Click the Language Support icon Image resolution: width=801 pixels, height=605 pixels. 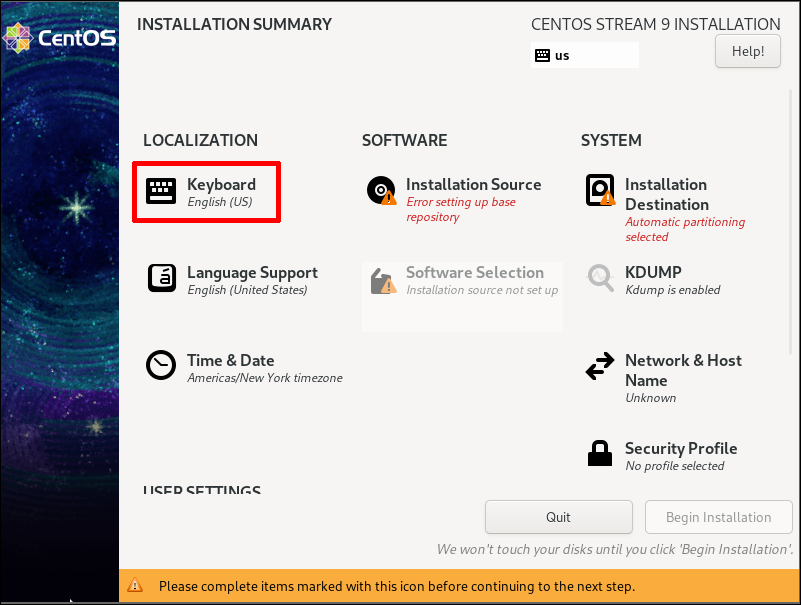(162, 278)
